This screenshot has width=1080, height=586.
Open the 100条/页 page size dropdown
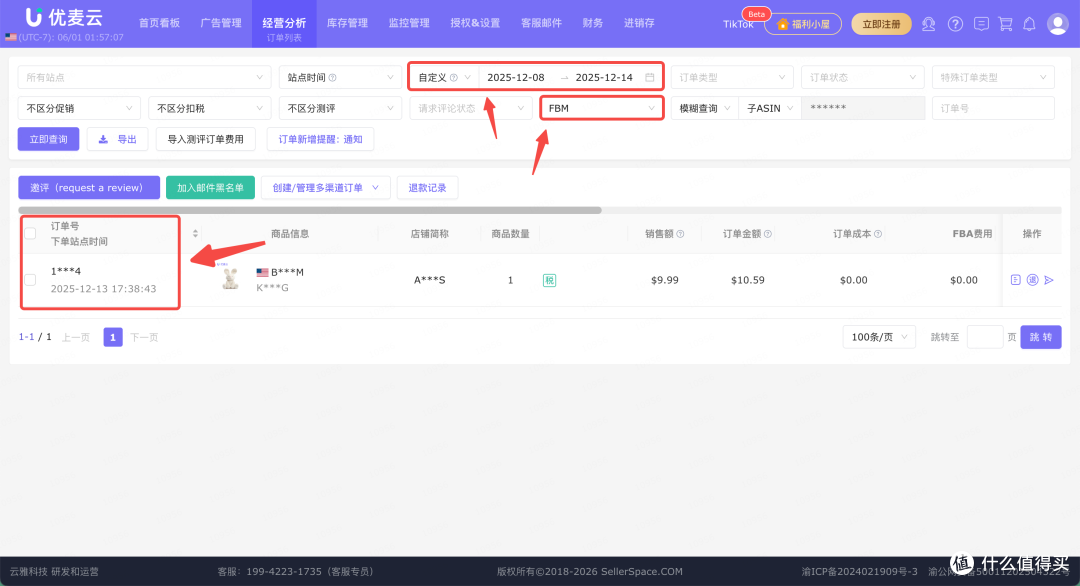click(879, 337)
